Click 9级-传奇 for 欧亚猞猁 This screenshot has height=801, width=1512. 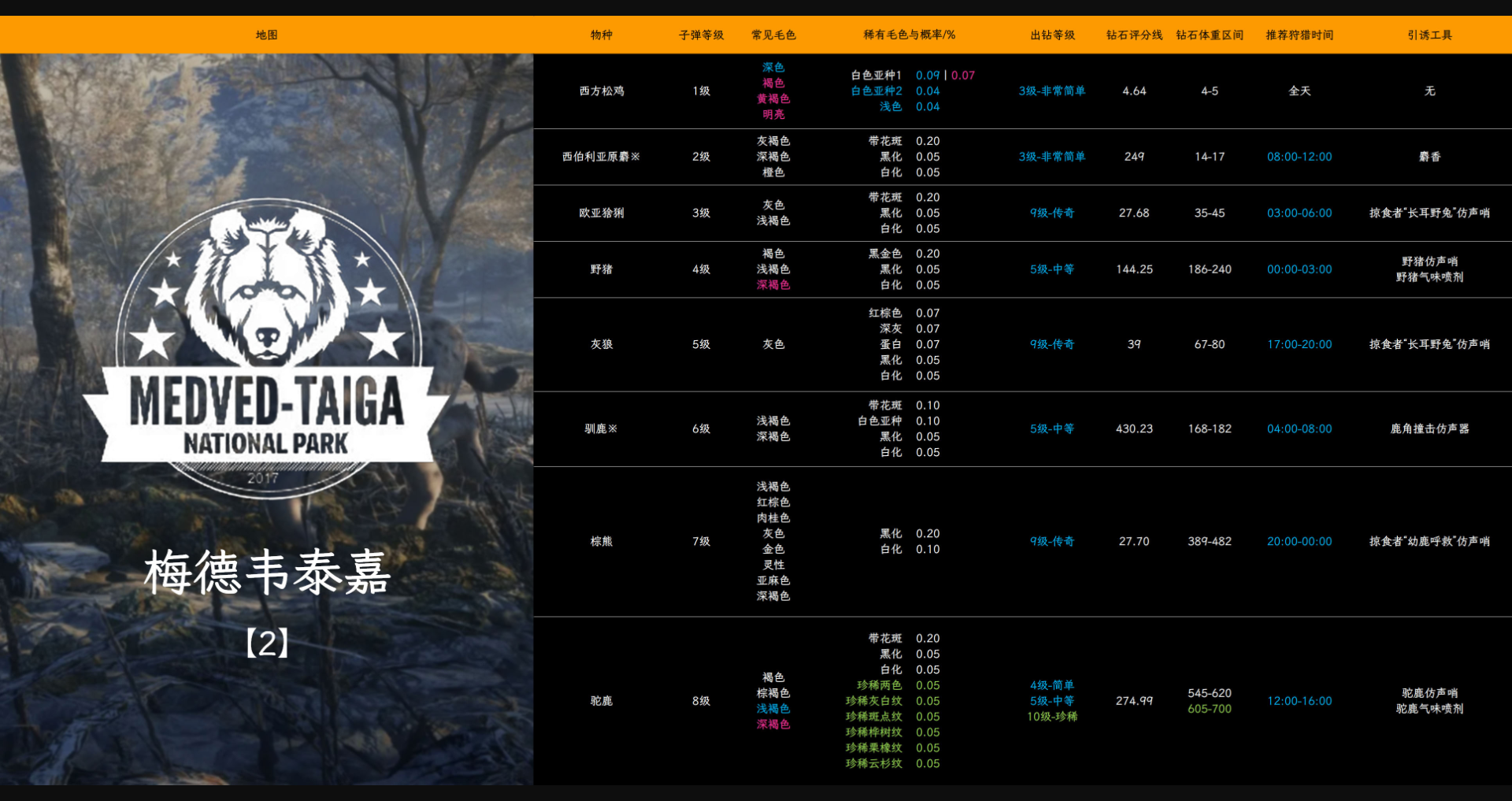1052,213
